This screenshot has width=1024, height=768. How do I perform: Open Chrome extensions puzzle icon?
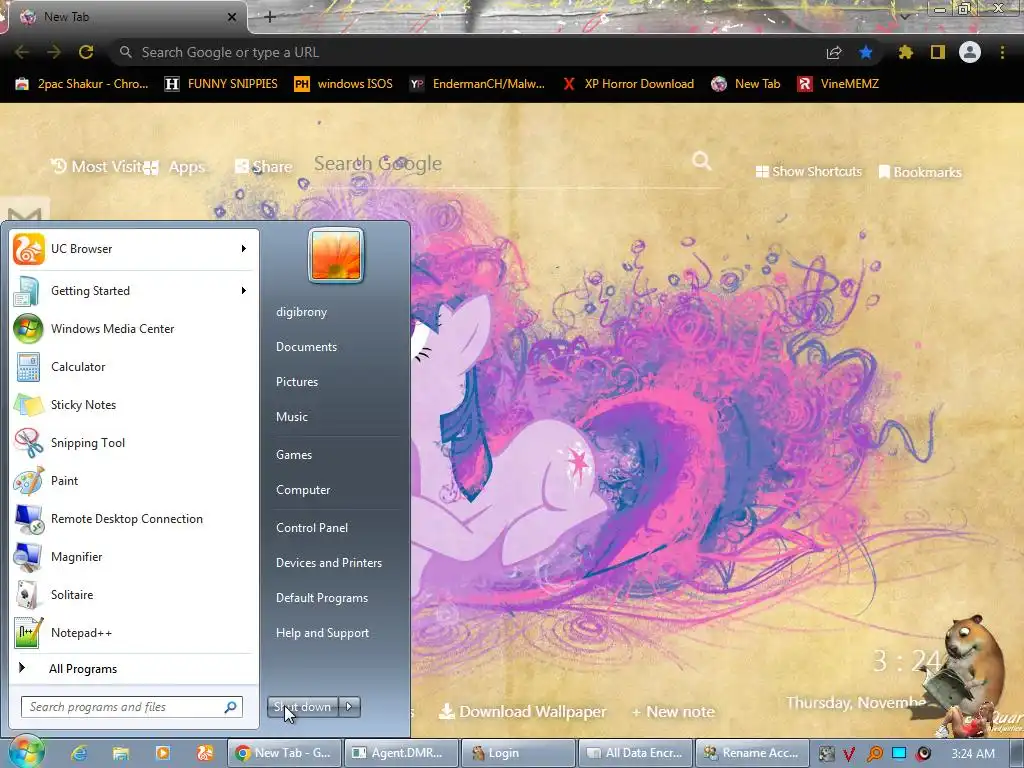[905, 52]
